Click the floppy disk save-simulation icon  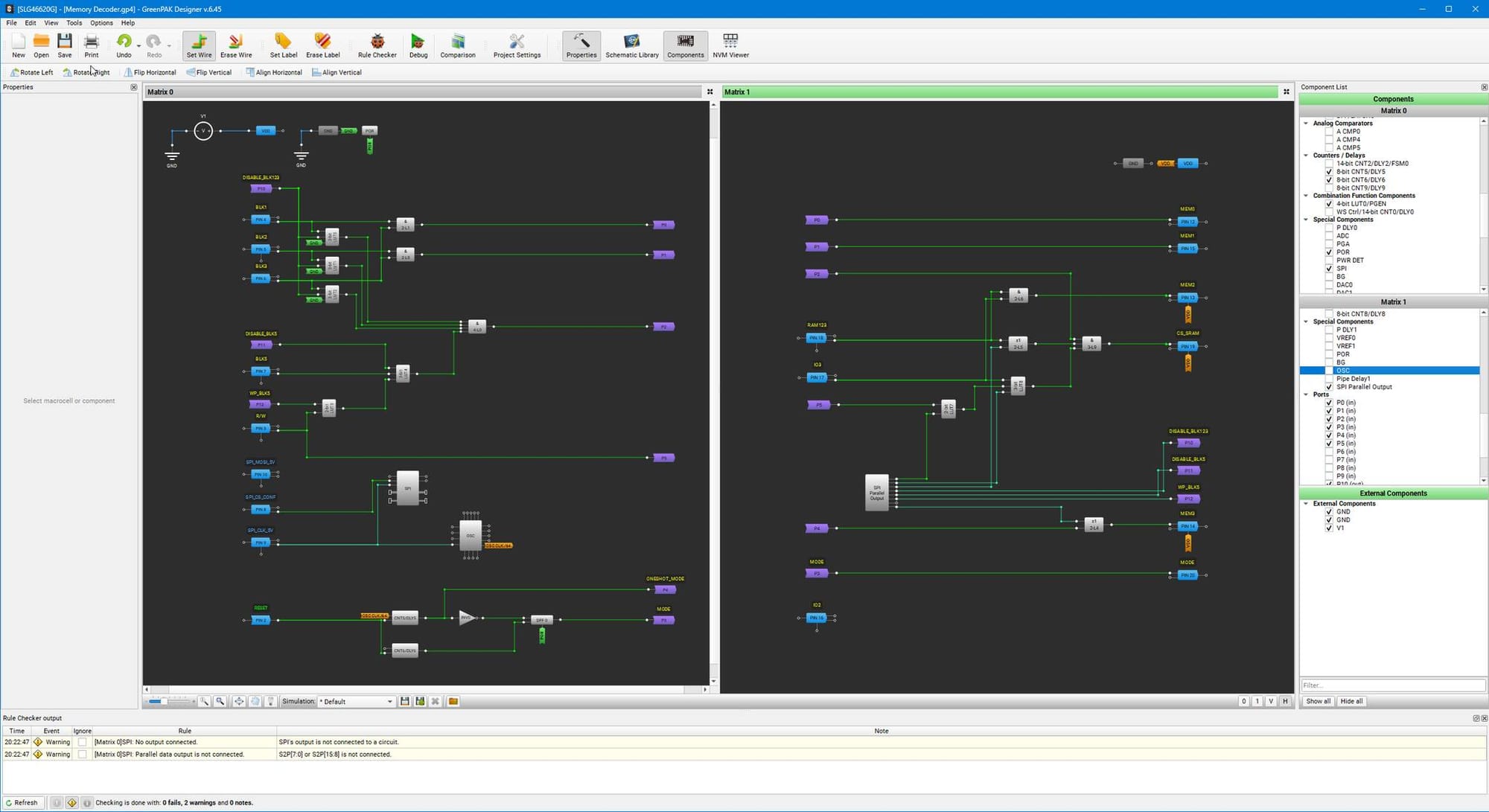404,701
